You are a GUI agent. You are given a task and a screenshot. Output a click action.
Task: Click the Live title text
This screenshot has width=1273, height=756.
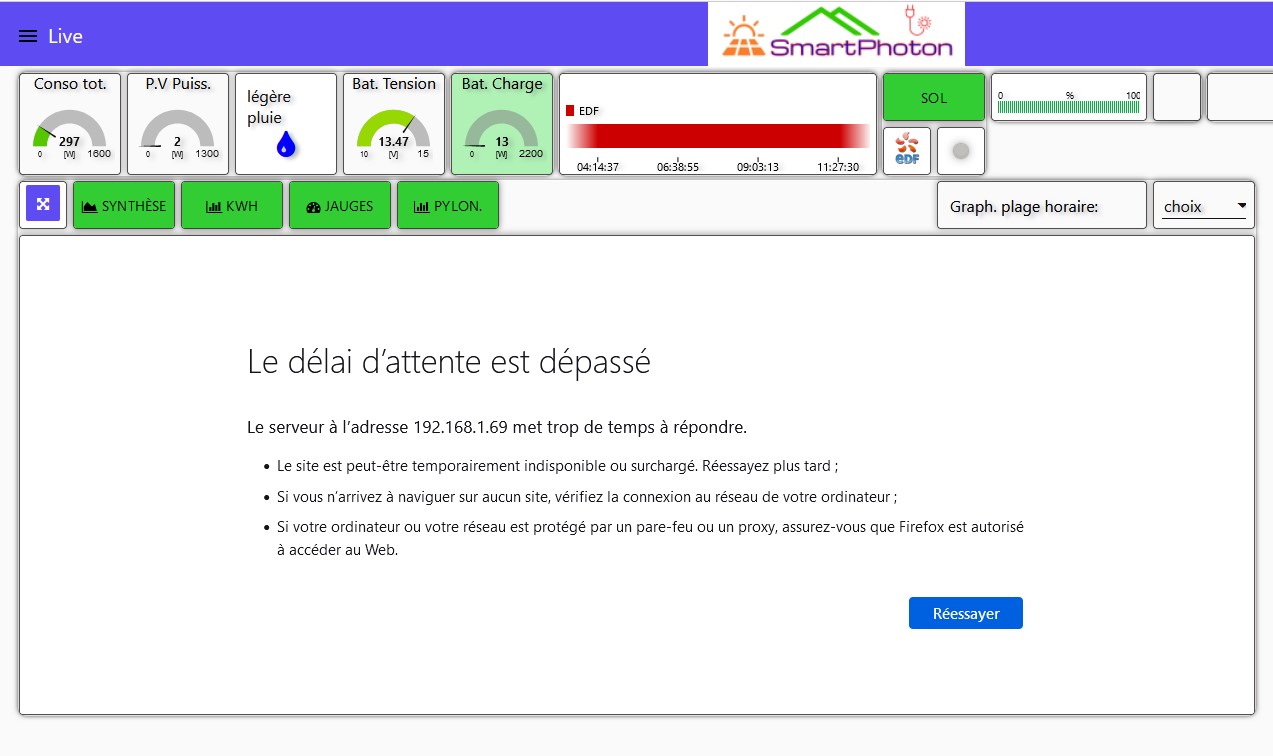[x=65, y=36]
